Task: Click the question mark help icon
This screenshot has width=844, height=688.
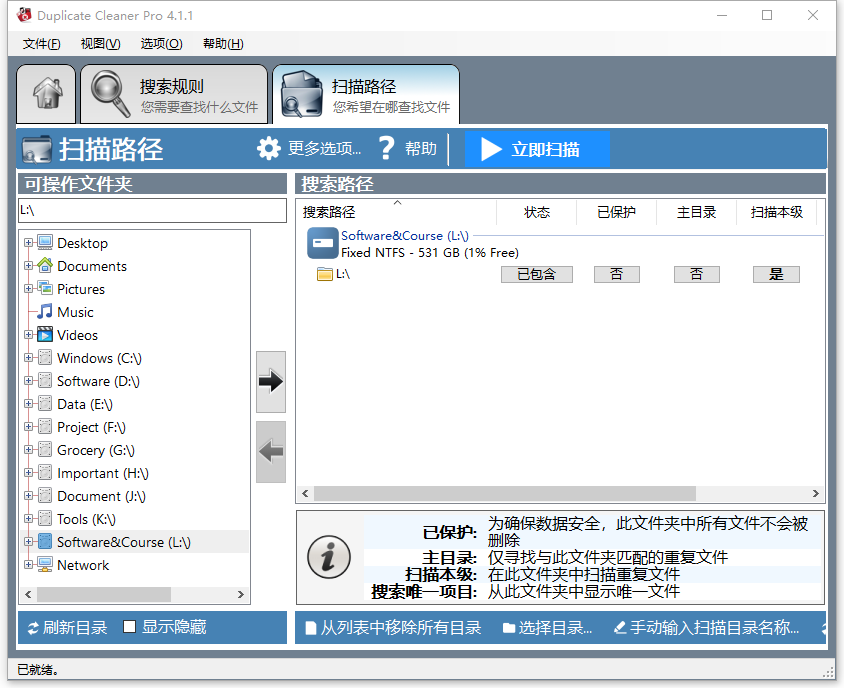Action: point(386,148)
